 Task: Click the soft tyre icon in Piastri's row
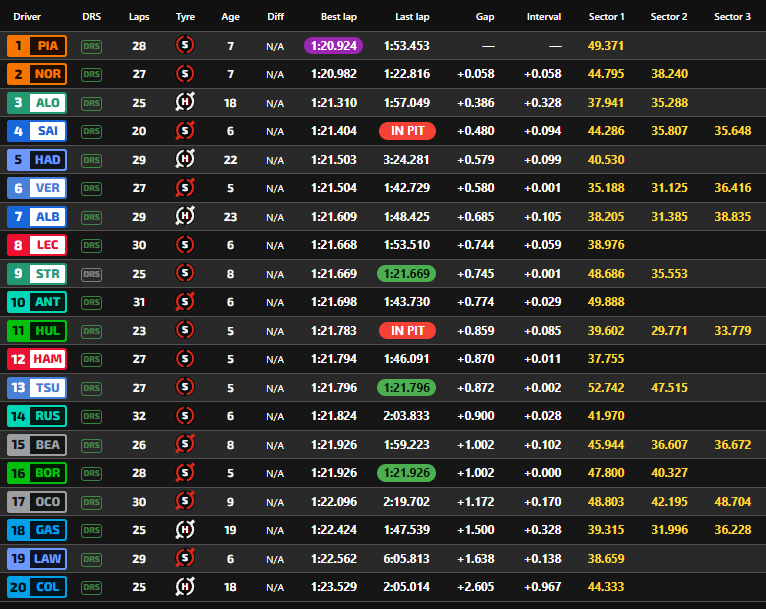185,46
